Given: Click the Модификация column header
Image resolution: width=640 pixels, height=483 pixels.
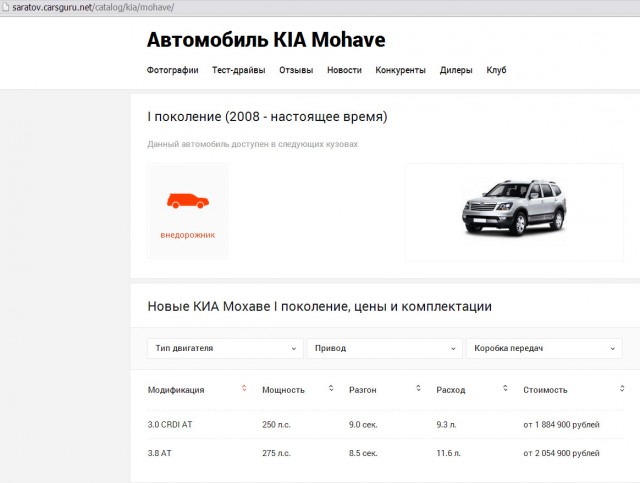Looking at the screenshot, I should 176,390.
